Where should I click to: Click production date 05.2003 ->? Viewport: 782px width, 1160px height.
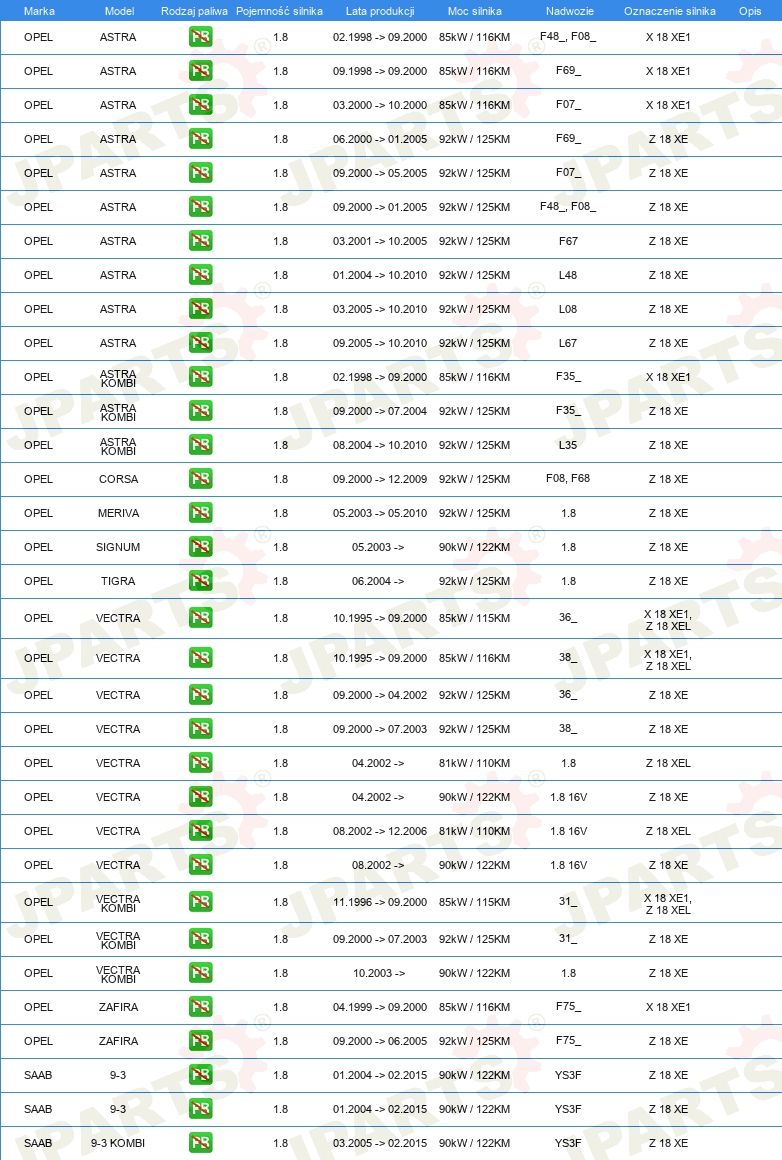(378, 547)
